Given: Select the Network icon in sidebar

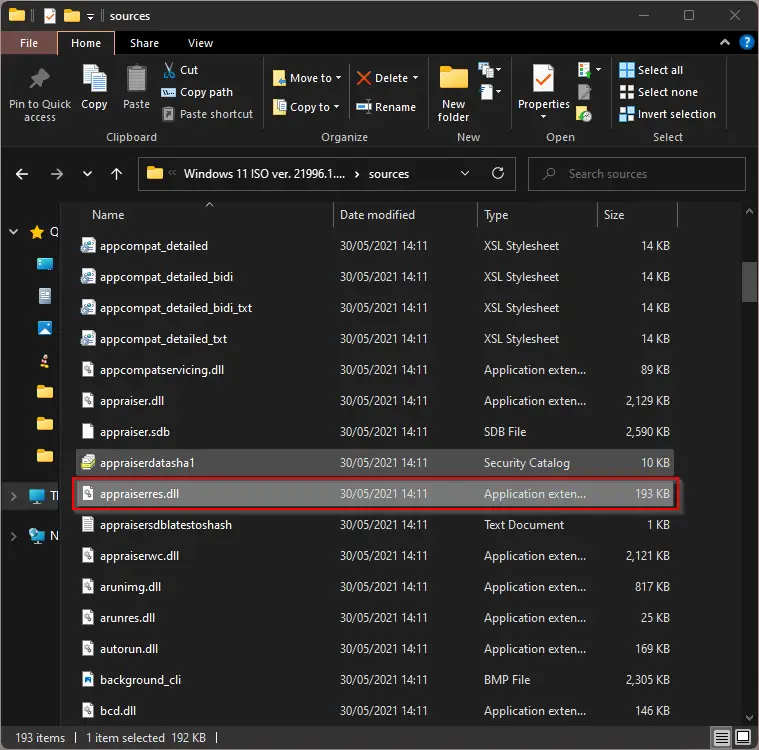Looking at the screenshot, I should (x=37, y=536).
